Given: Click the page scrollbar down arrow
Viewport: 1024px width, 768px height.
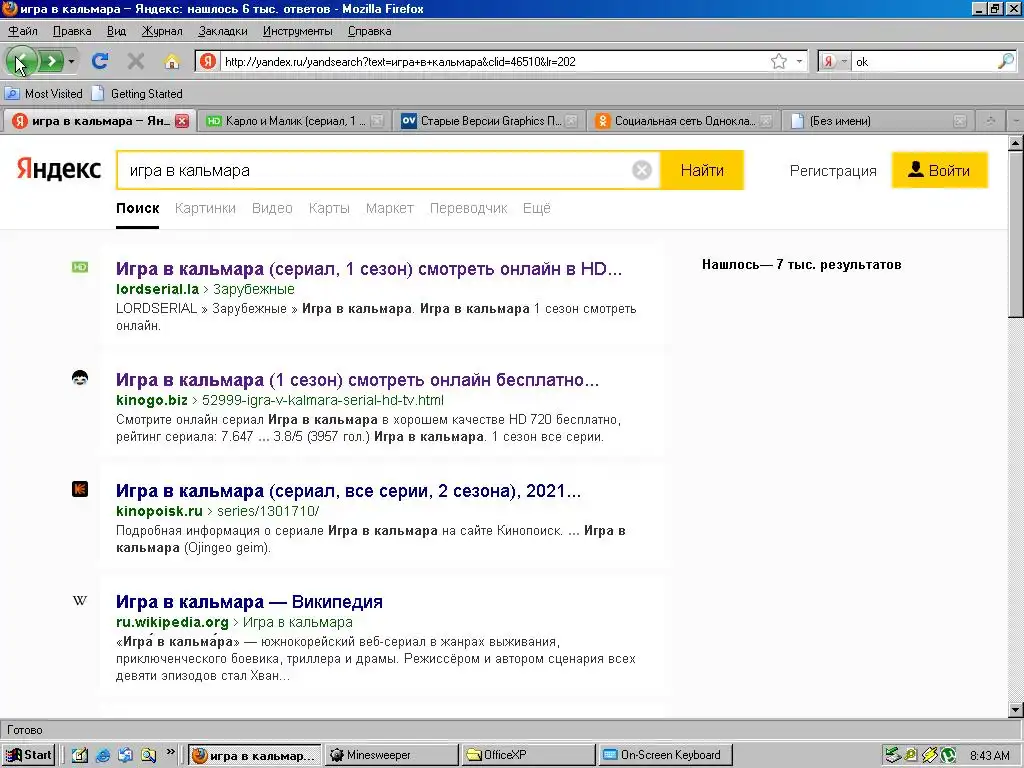Looking at the screenshot, I should 1015,709.
